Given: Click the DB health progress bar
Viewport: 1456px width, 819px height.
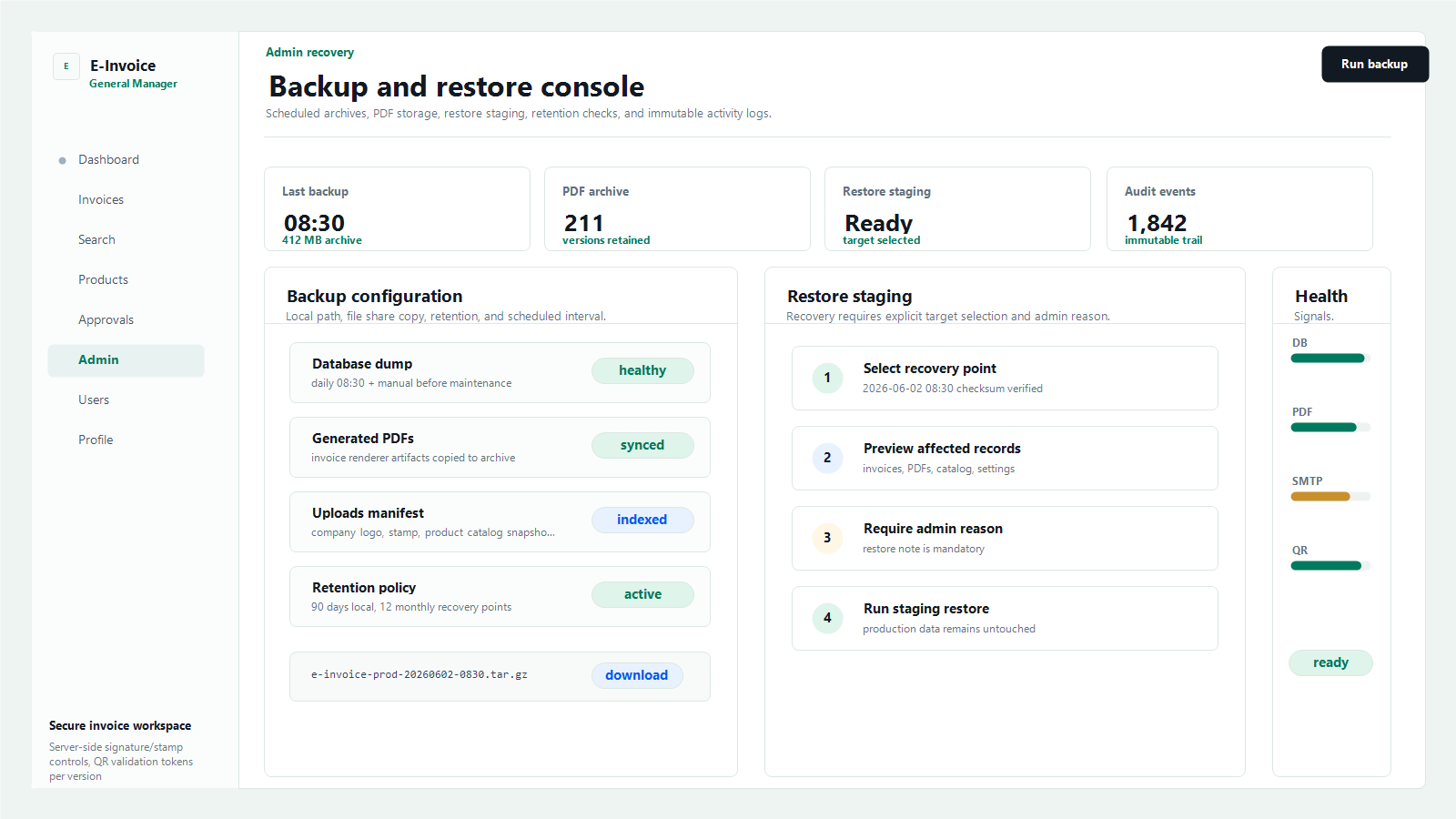Looking at the screenshot, I should (1330, 359).
